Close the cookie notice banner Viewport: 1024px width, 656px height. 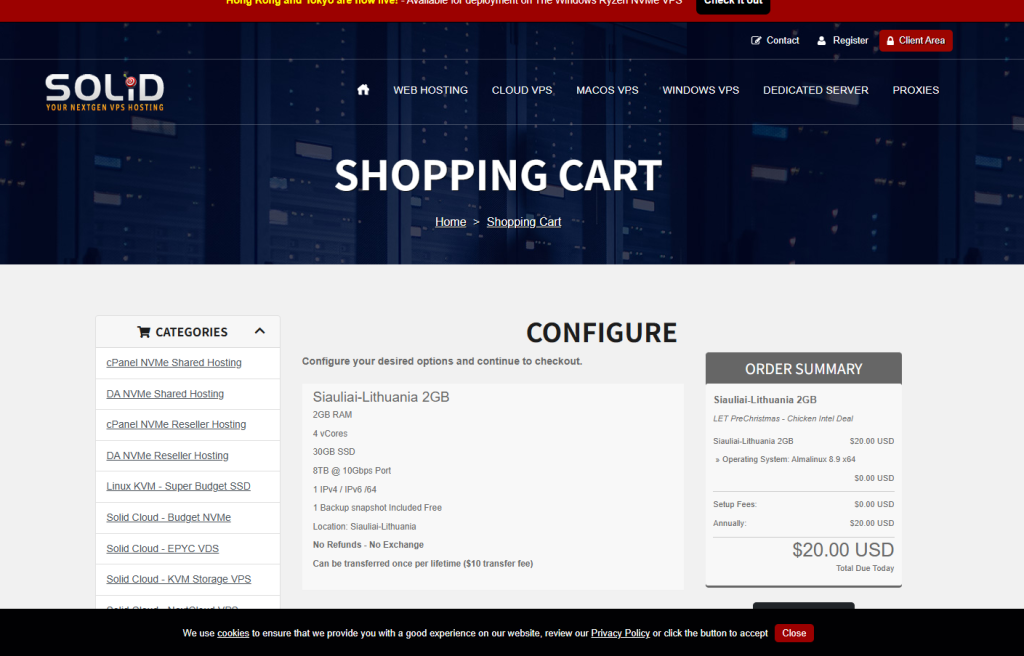coord(794,633)
